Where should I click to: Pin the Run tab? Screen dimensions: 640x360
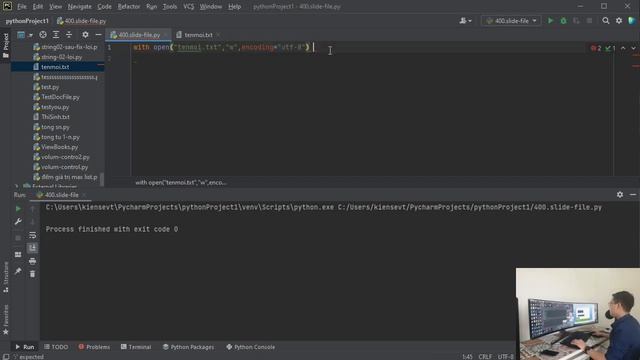[18, 271]
